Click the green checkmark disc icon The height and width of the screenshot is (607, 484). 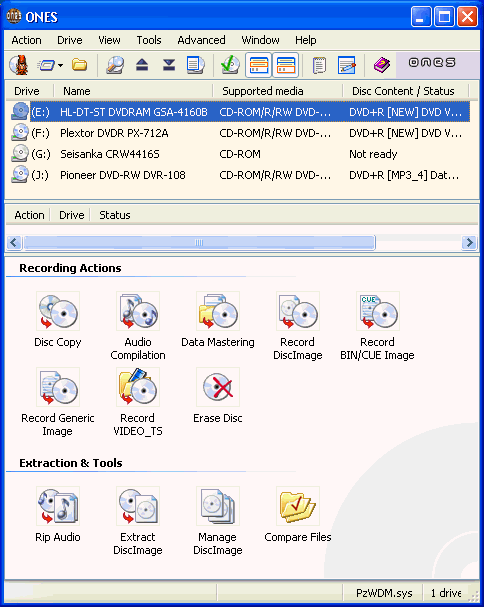pos(230,65)
